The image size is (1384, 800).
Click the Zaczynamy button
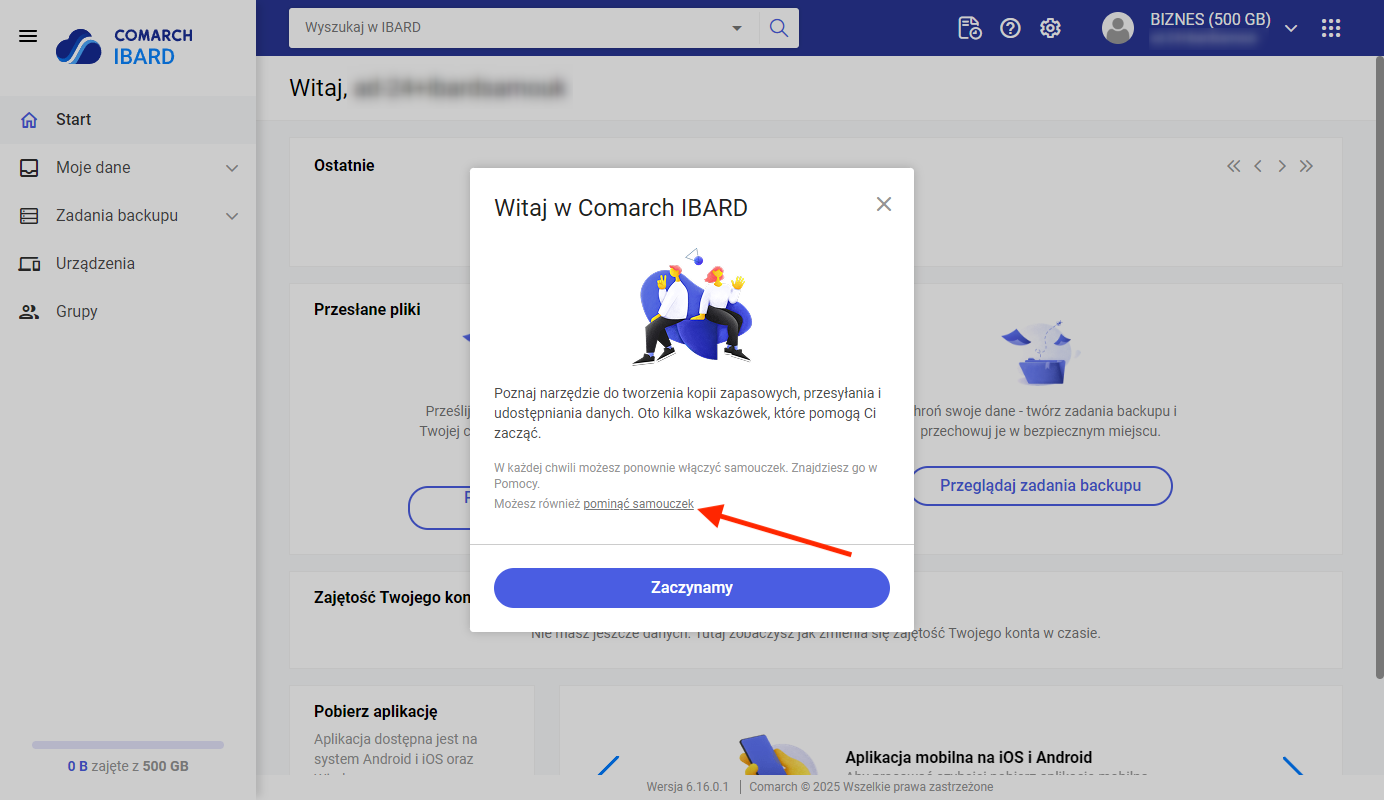point(692,588)
